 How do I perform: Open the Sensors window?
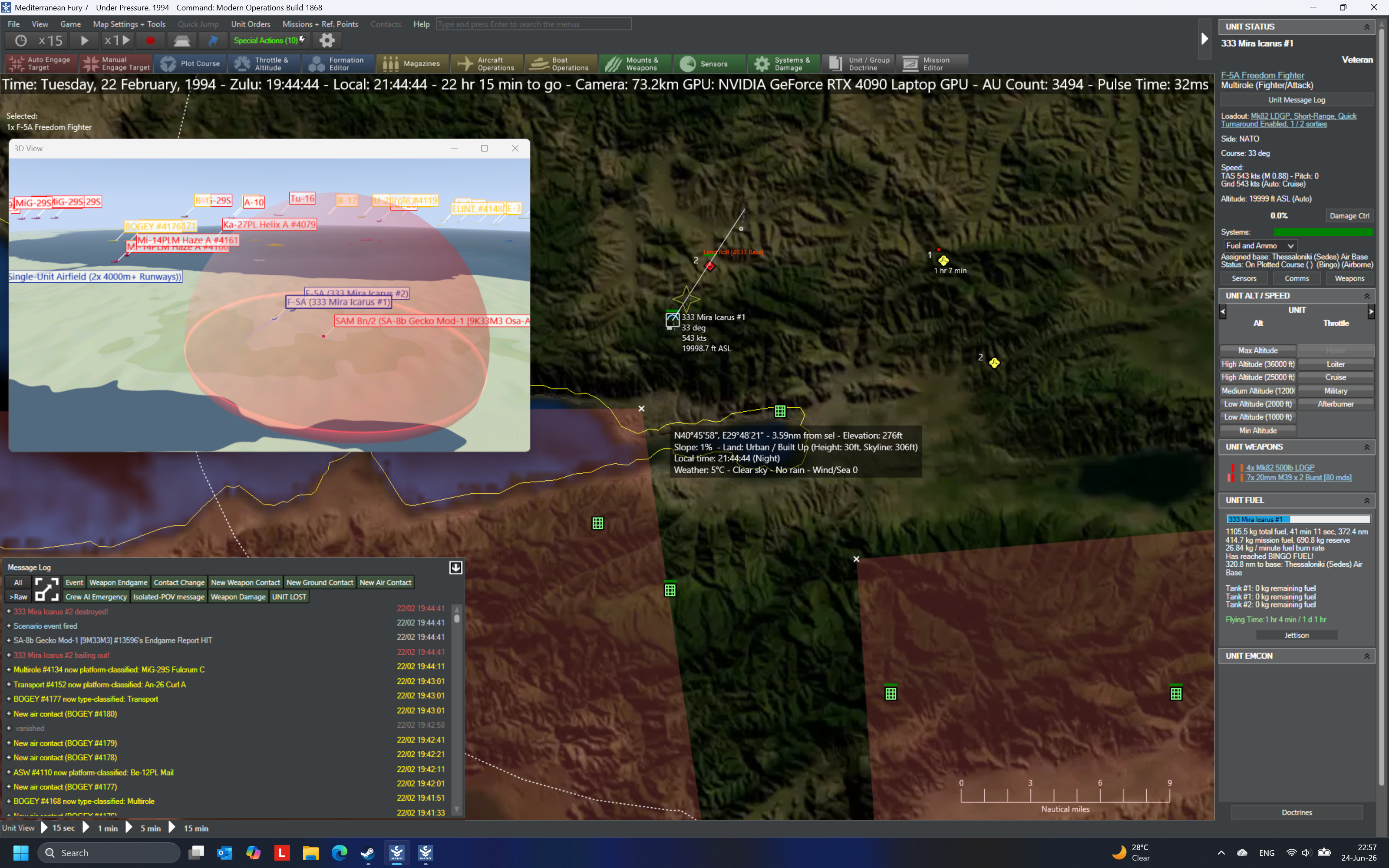[710, 64]
